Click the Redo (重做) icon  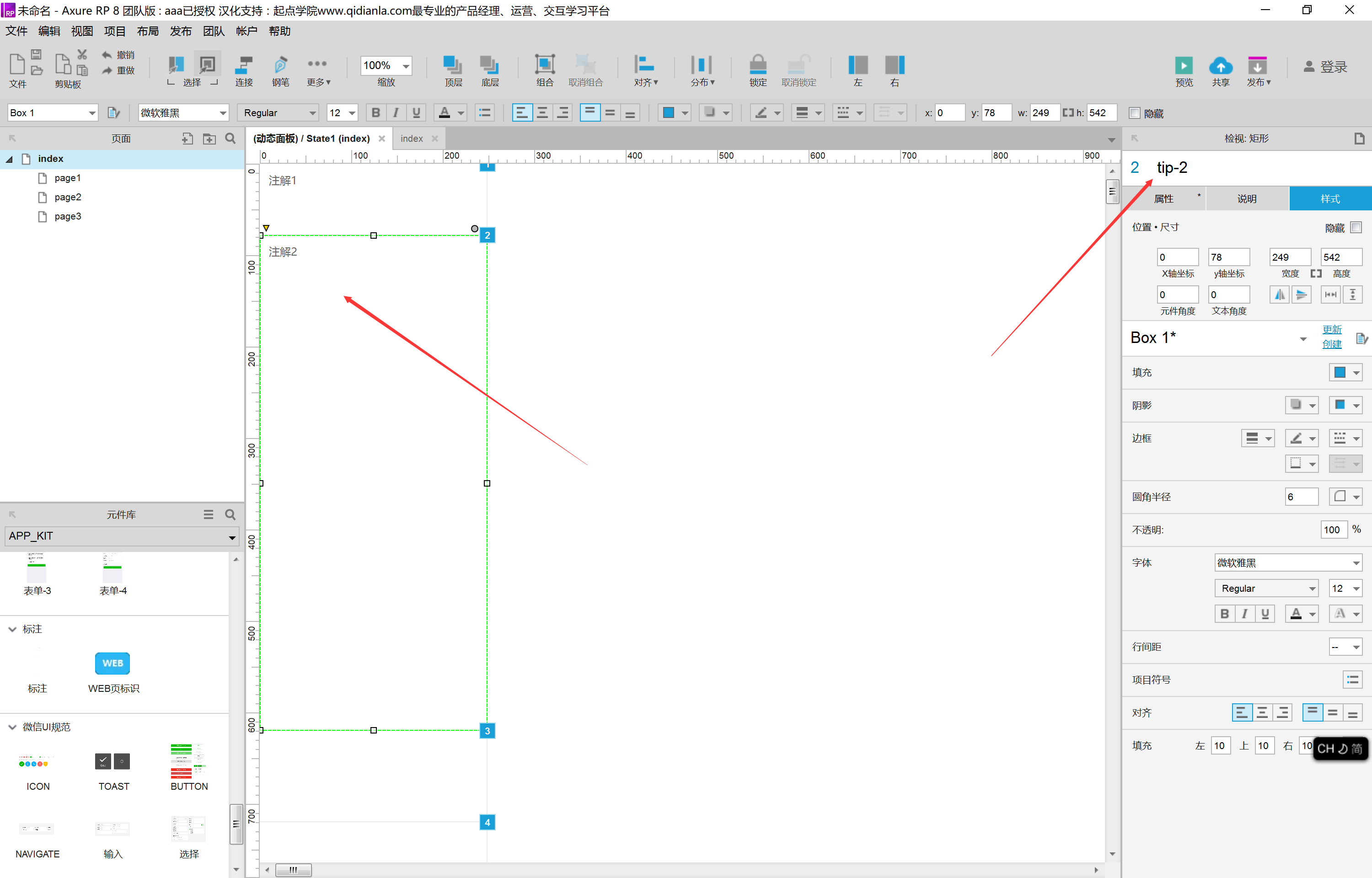click(107, 70)
